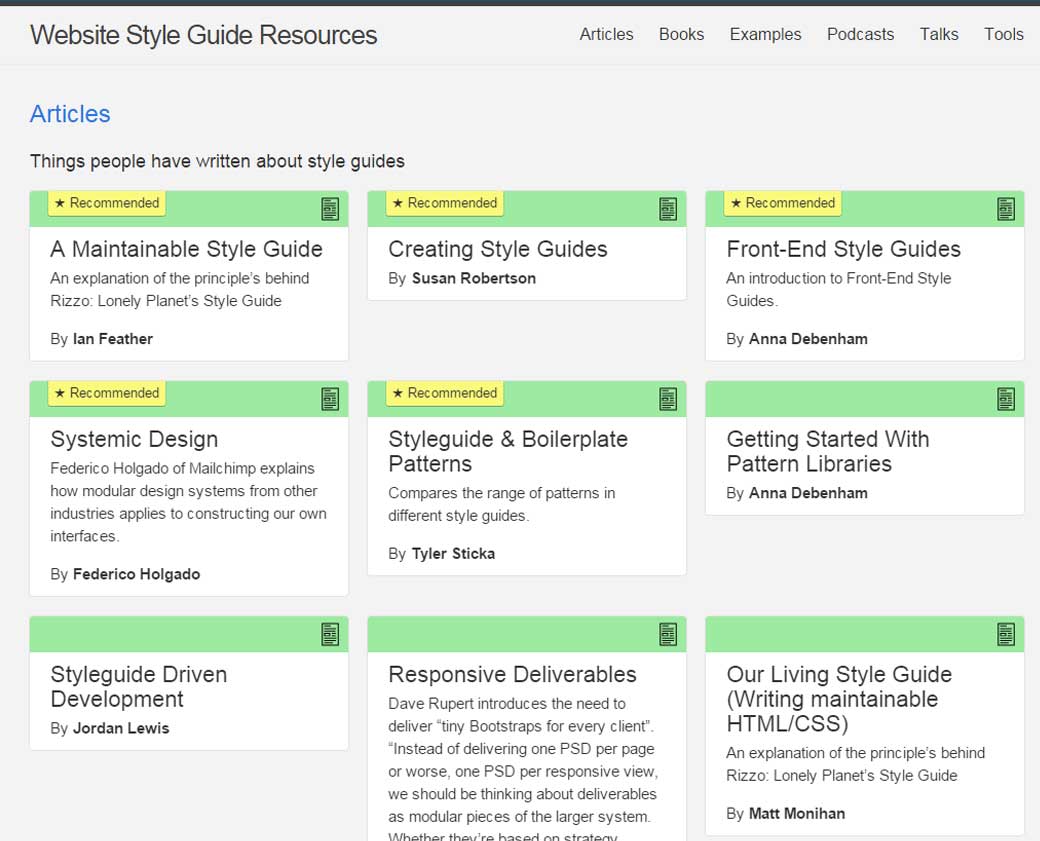This screenshot has height=841, width=1040.
Task: Click the Recommended badge on Creating Style Guides
Action: coord(444,203)
